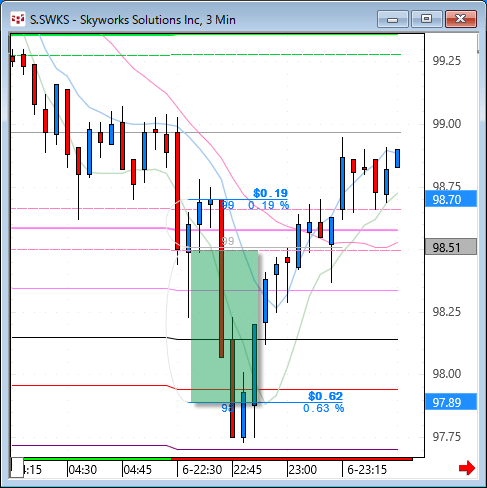Screen dimensions: 487x488
Task: Click the 0.63 % percentage label
Action: 323,408
